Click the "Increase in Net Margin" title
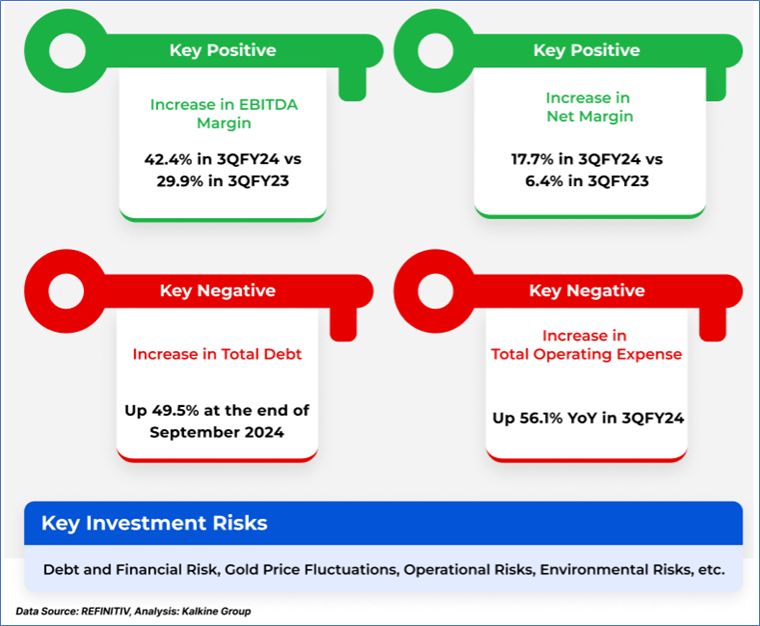This screenshot has width=760, height=626. pyautogui.click(x=590, y=108)
